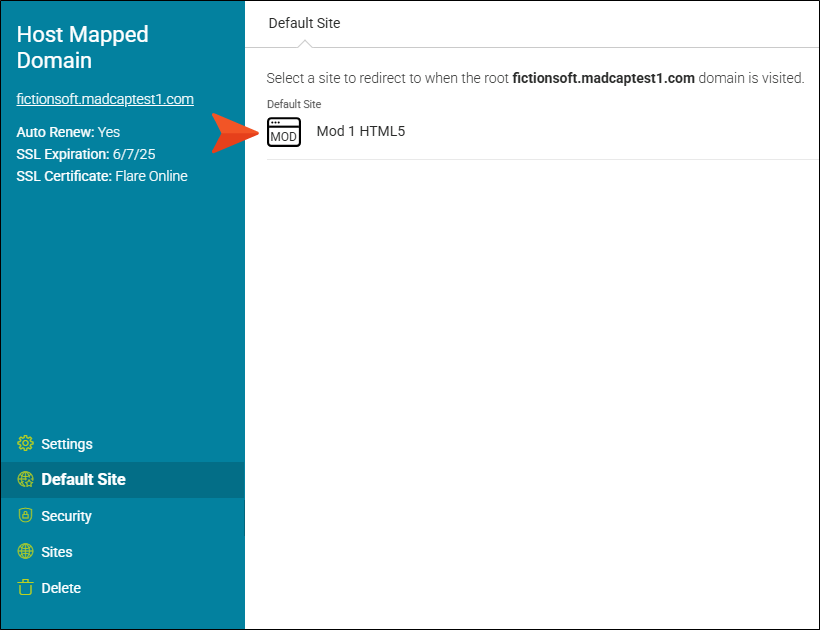Click the Sites globe icon
The height and width of the screenshot is (630, 820).
click(x=26, y=552)
